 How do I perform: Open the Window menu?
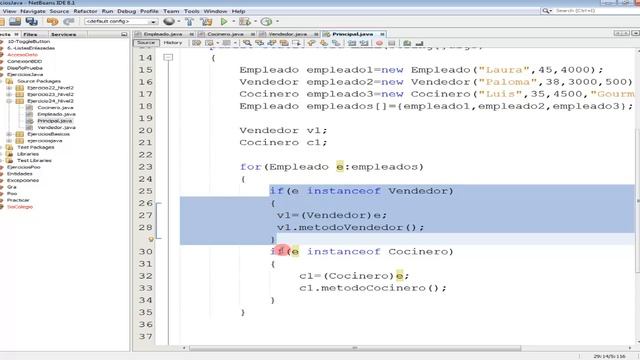215,11
